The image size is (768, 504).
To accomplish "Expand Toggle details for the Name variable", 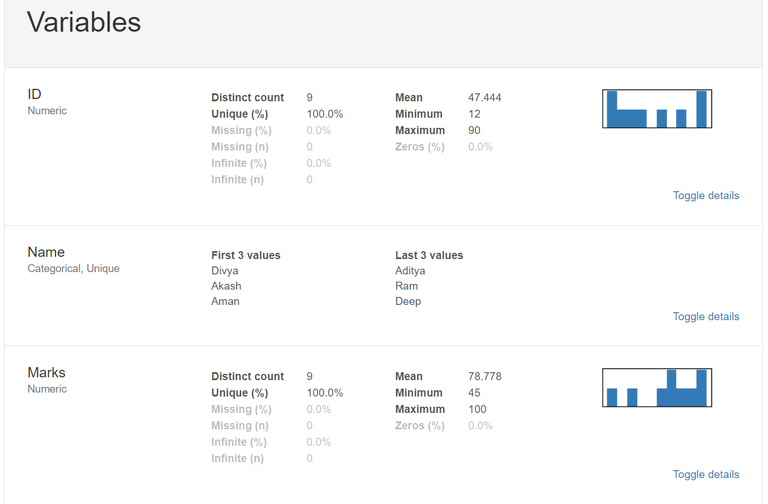I will point(705,316).
